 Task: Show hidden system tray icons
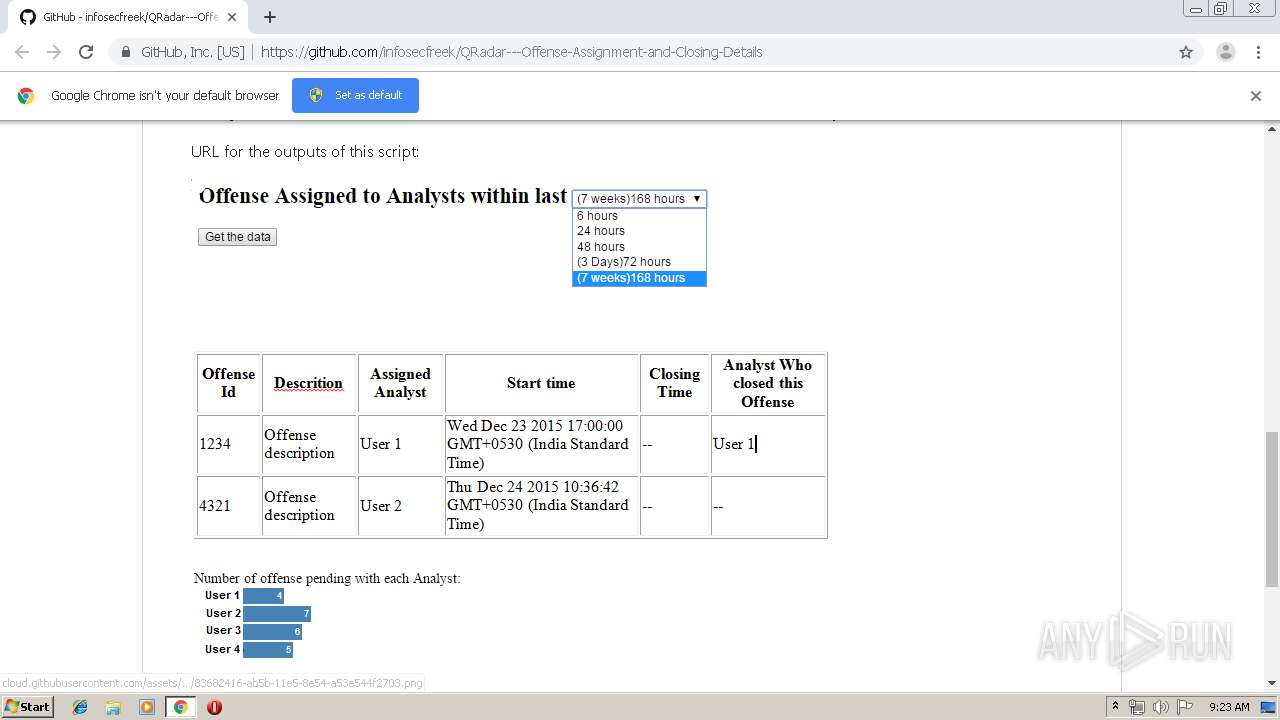[1115, 707]
